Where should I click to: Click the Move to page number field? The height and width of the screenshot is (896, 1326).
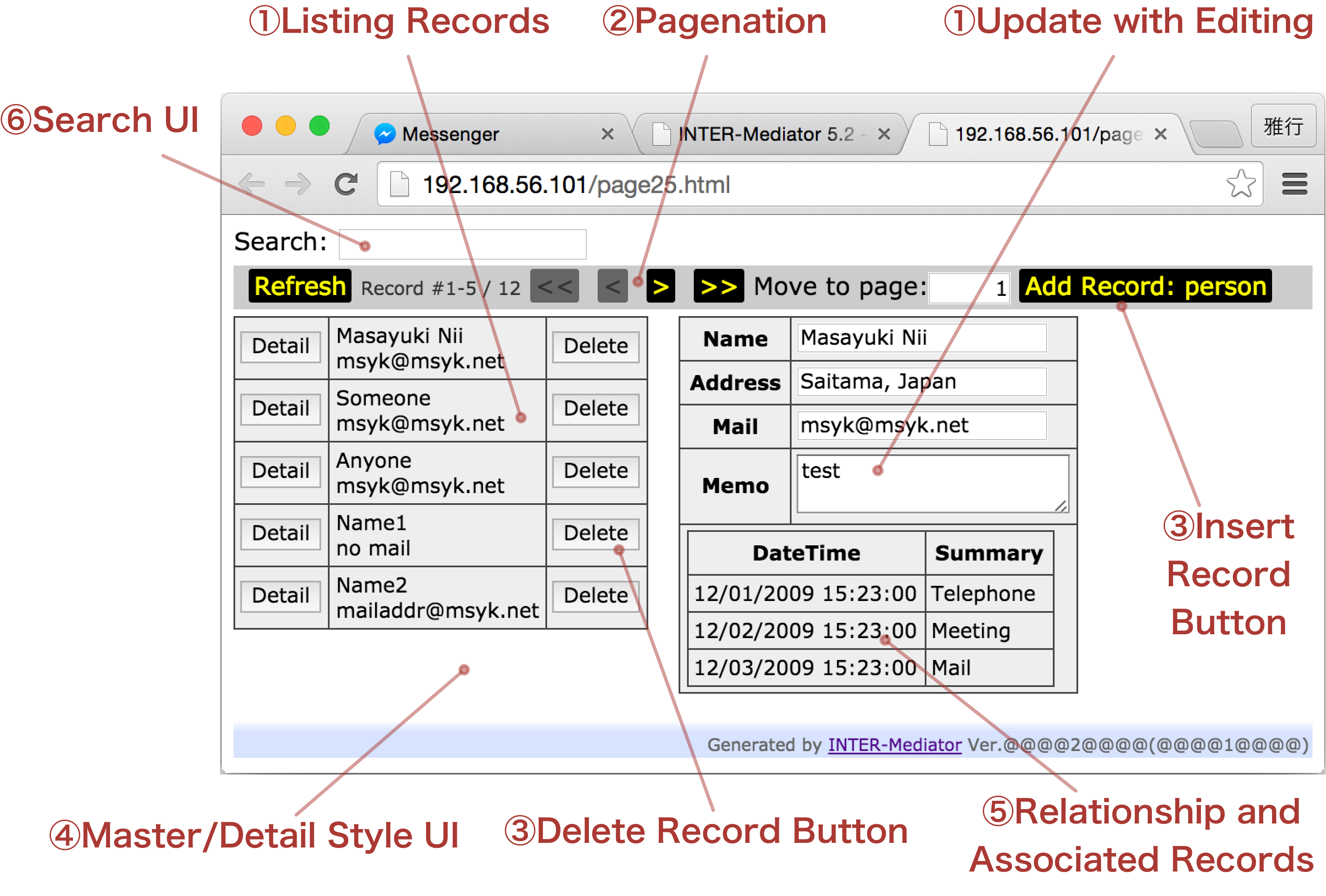click(x=969, y=288)
